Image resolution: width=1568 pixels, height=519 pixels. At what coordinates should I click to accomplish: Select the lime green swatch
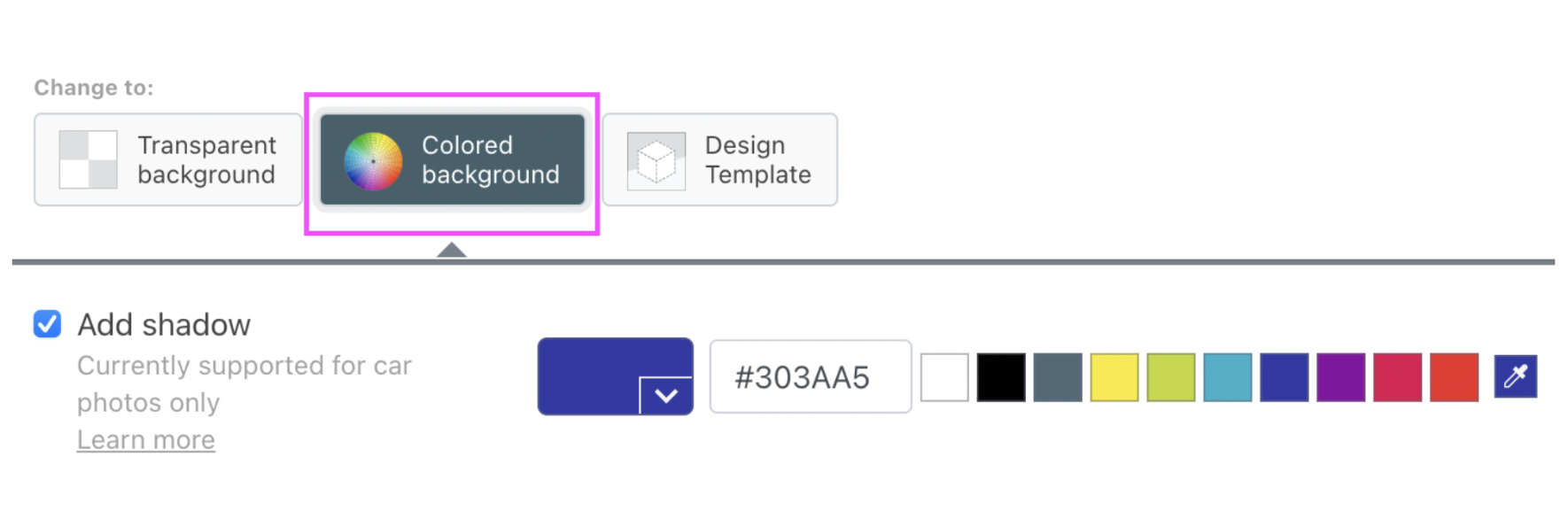(x=1171, y=377)
